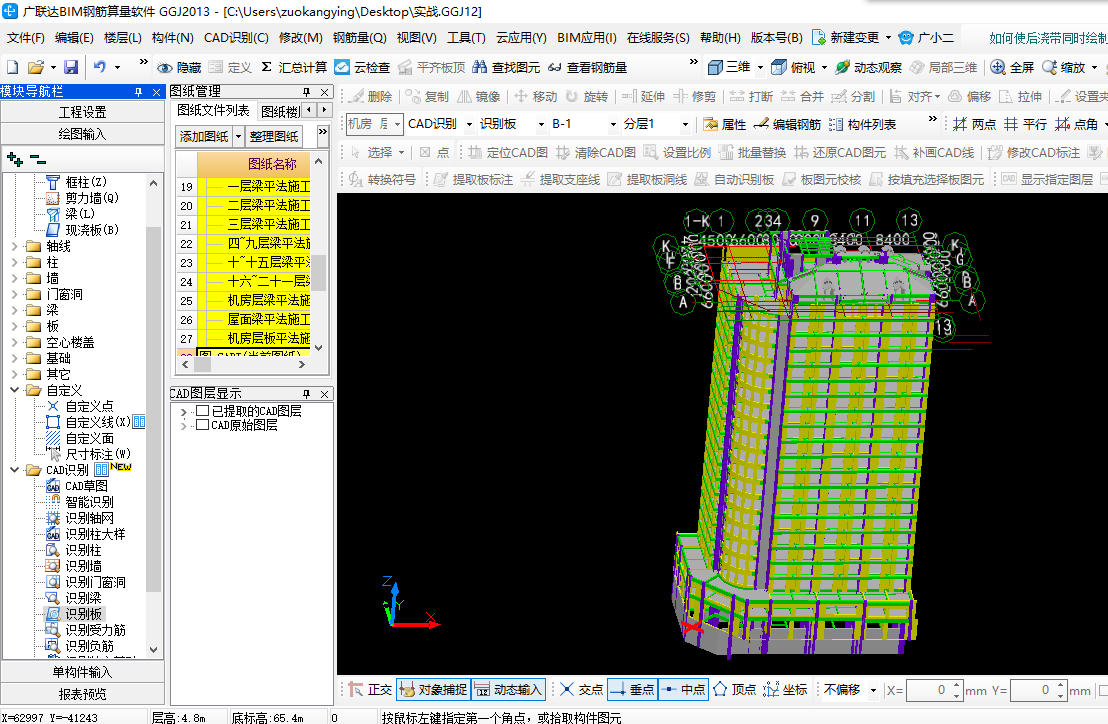Click 定位CAD图 tool
This screenshot has height=724, width=1108.
click(507, 153)
